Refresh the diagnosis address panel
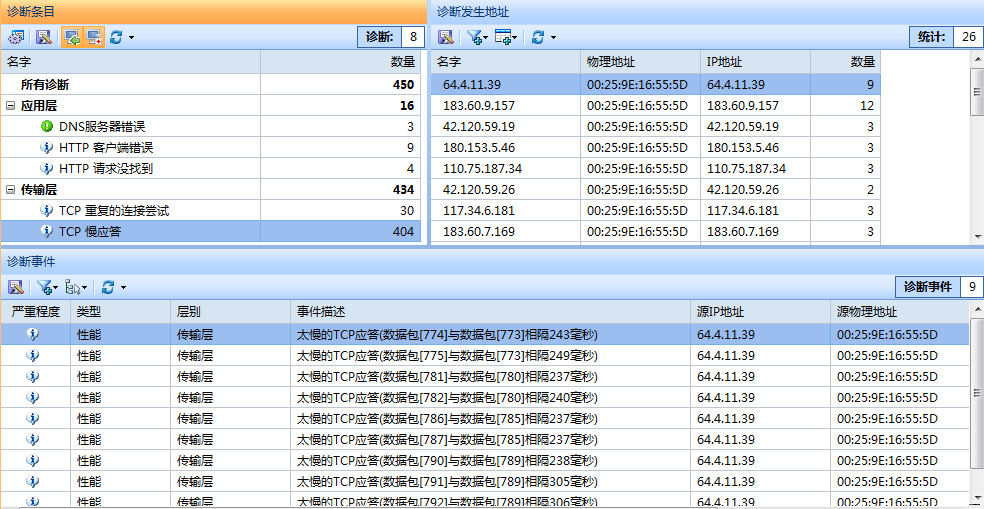Screen dimensions: 984x509 pyautogui.click(x=538, y=37)
